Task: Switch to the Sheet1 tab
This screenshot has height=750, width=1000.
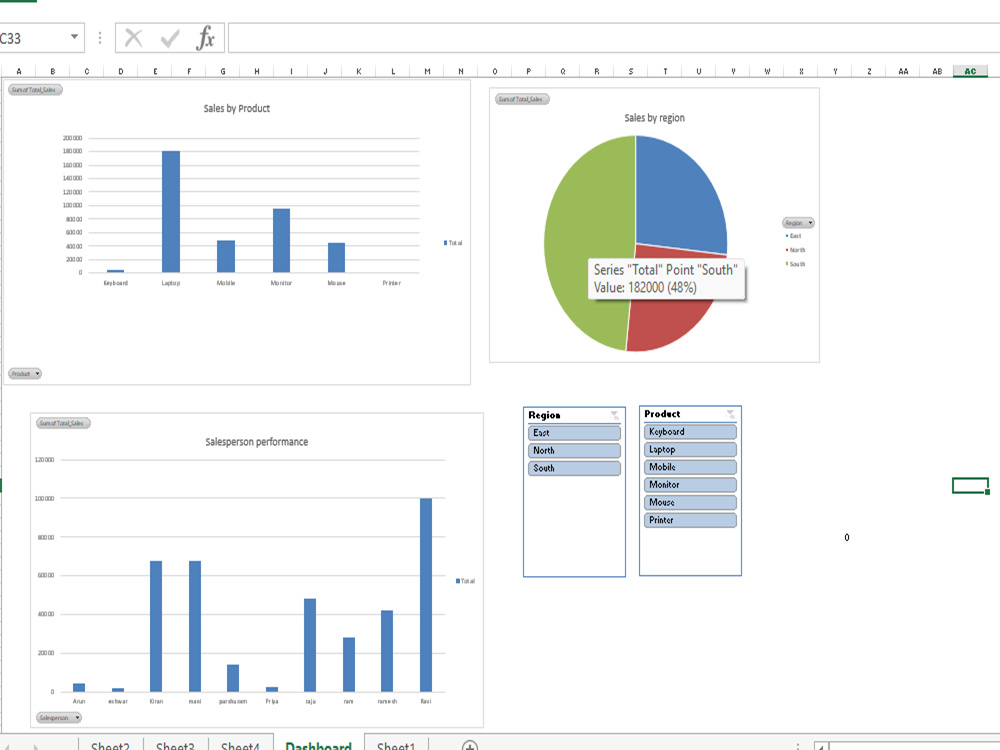Action: (x=396, y=745)
